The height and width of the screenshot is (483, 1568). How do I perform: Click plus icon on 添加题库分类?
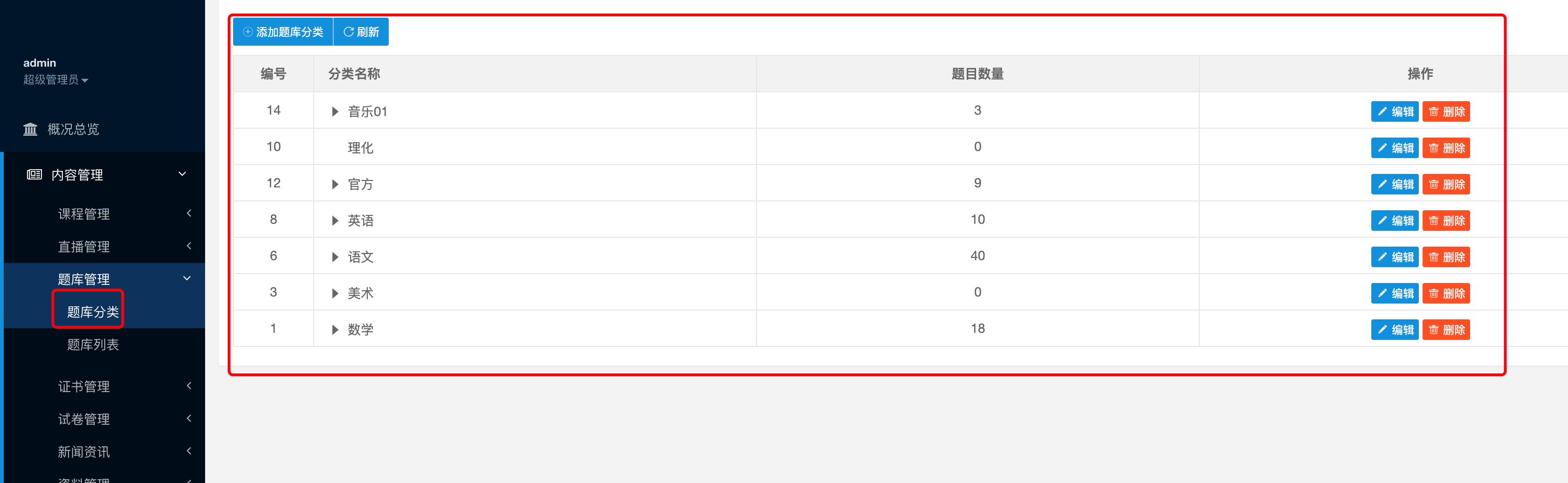(248, 32)
